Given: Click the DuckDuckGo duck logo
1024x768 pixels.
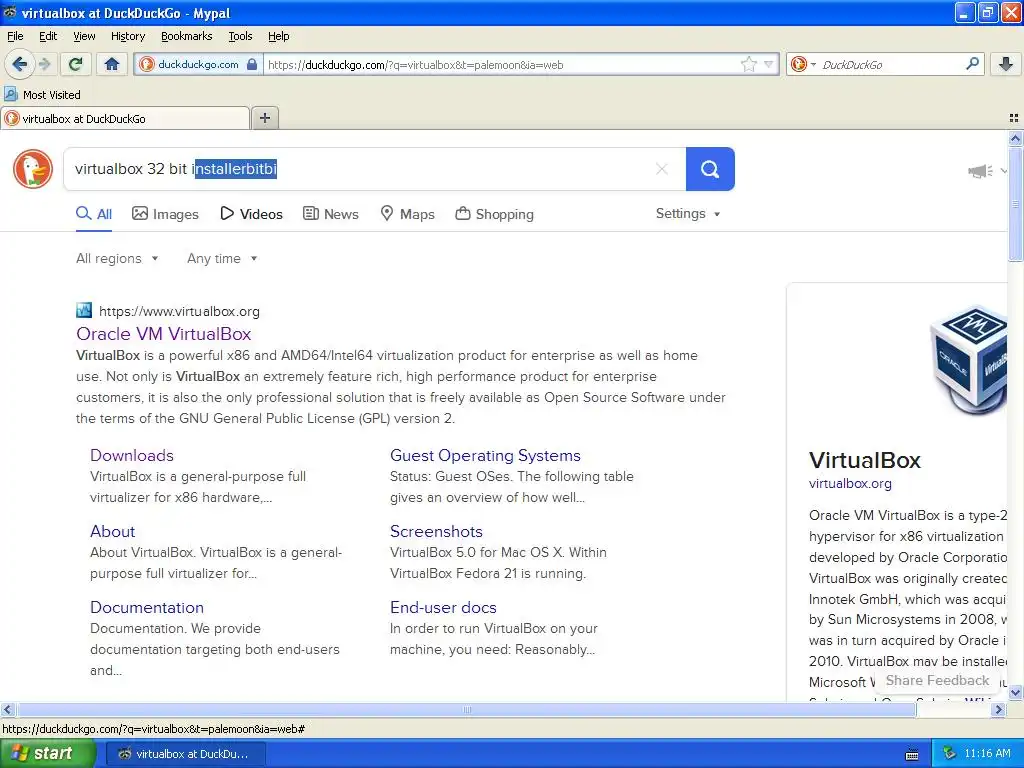Looking at the screenshot, I should pyautogui.click(x=33, y=169).
